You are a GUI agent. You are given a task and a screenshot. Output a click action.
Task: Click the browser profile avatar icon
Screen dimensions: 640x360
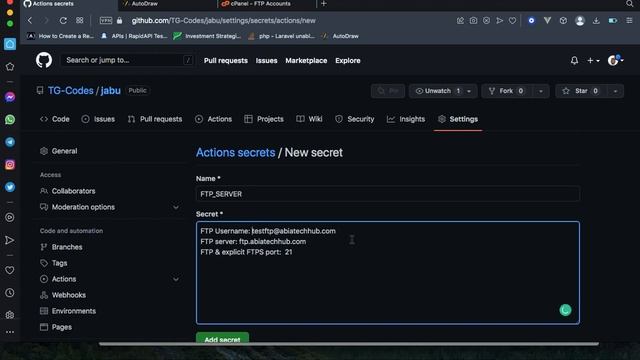point(580,20)
